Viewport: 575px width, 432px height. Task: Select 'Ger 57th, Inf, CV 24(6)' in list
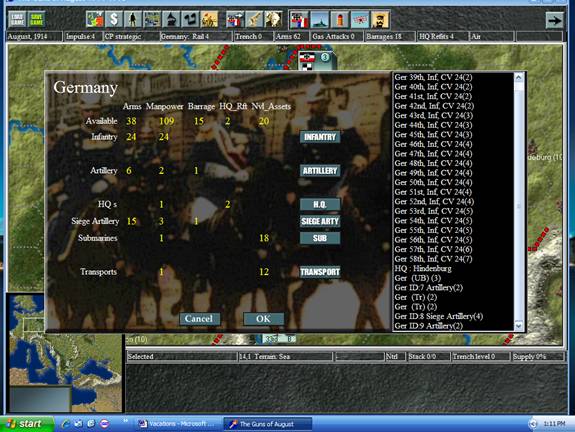pos(433,249)
